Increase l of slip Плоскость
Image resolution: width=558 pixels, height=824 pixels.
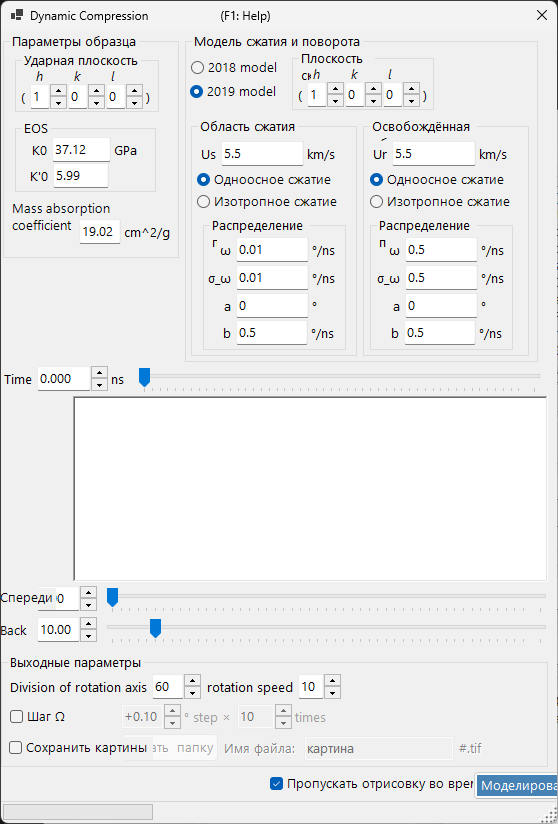[411, 89]
